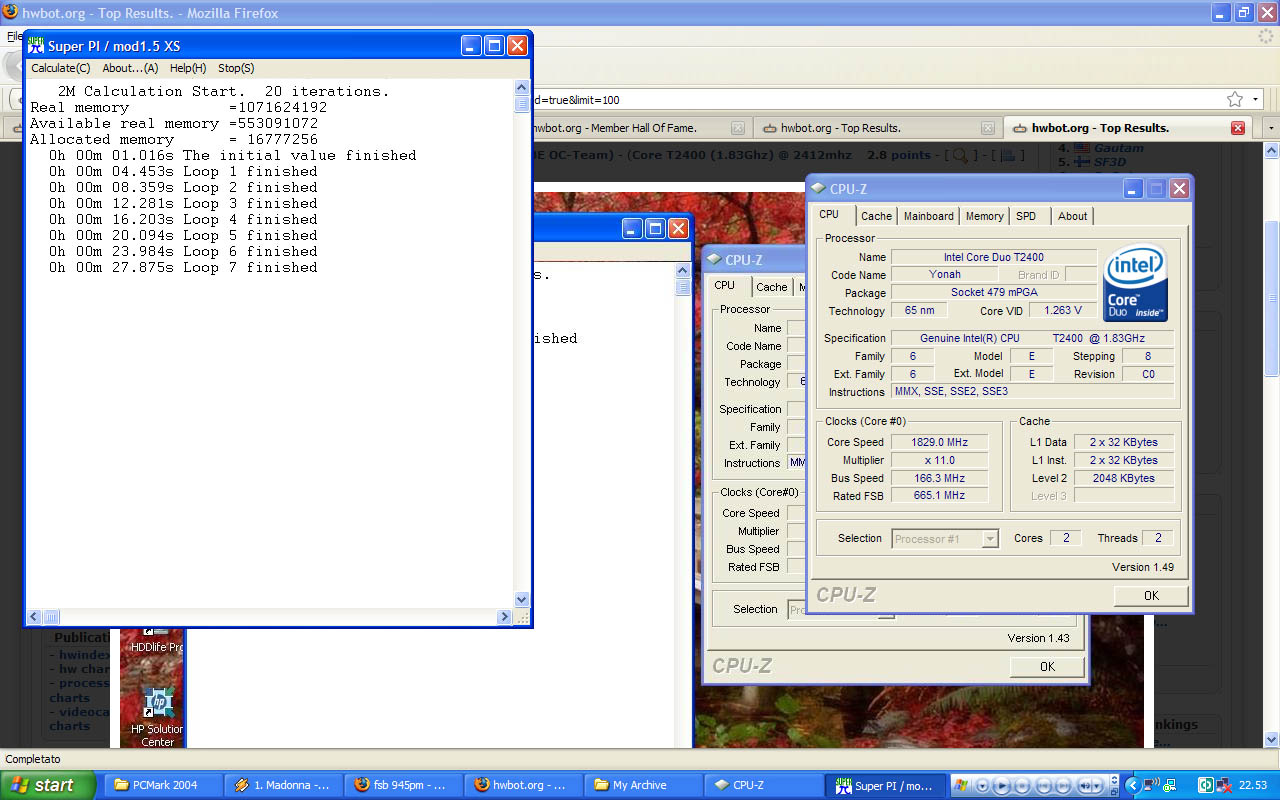Open the Gautam member link
Screen dimensions: 1280x800
(1118, 148)
